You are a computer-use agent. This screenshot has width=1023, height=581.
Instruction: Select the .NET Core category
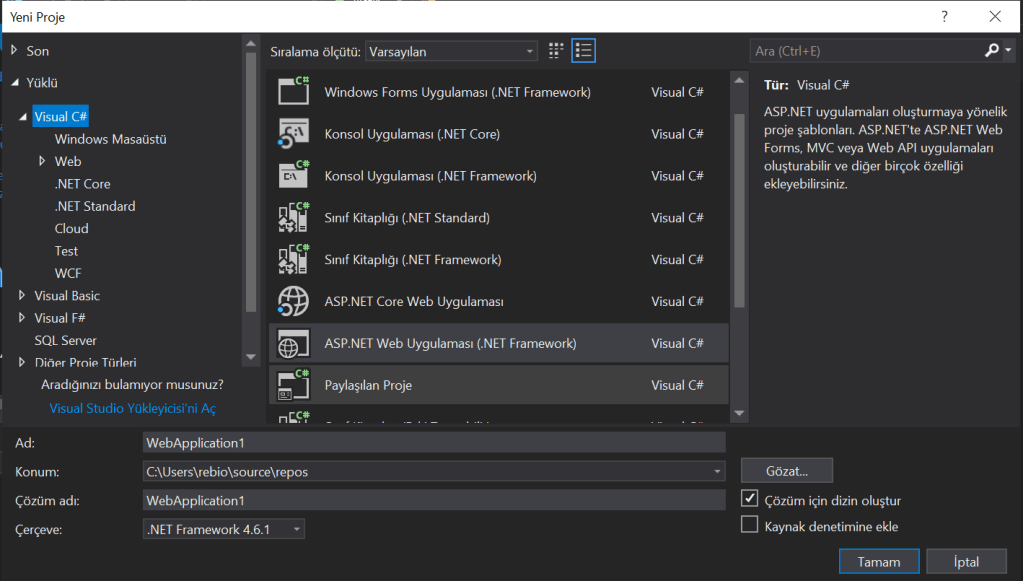(82, 184)
